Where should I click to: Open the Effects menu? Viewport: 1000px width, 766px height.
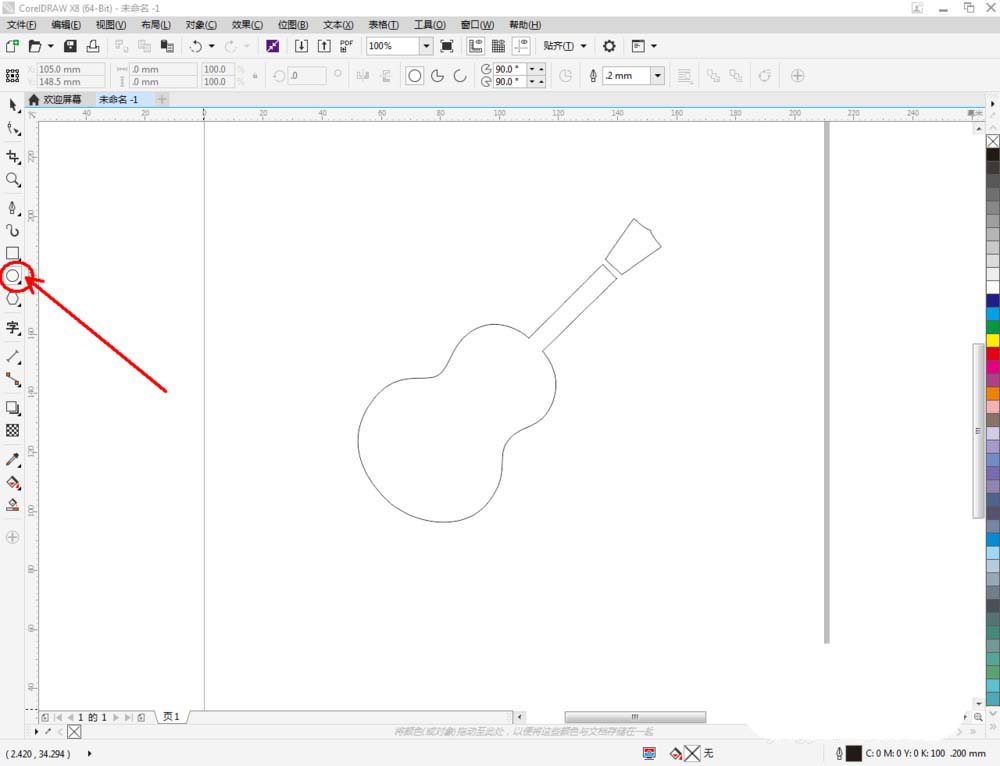pyautogui.click(x=247, y=25)
